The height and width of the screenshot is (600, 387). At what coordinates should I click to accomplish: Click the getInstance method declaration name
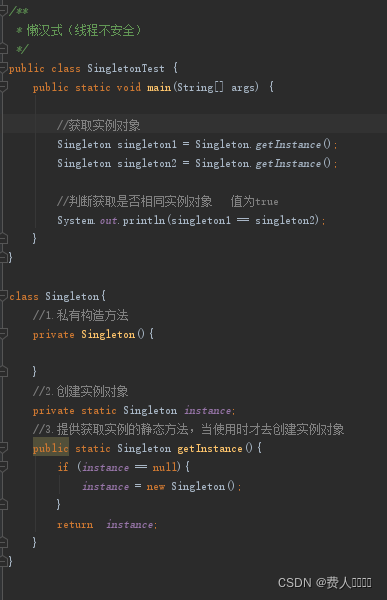tap(210, 448)
